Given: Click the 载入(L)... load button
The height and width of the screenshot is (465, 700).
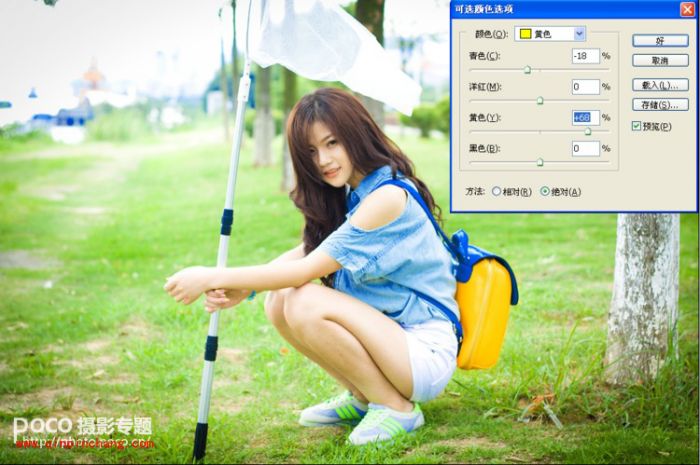Looking at the screenshot, I should [660, 85].
